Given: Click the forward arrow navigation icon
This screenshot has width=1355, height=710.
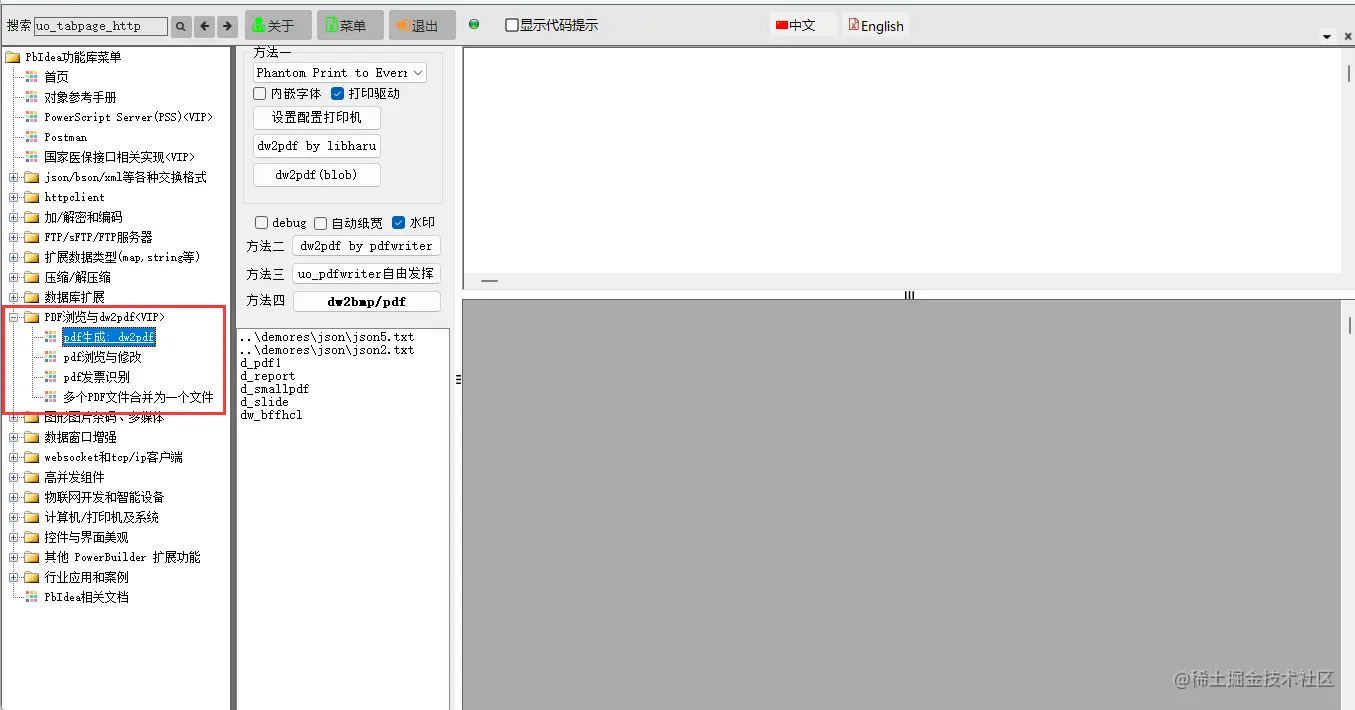Looking at the screenshot, I should tap(226, 26).
